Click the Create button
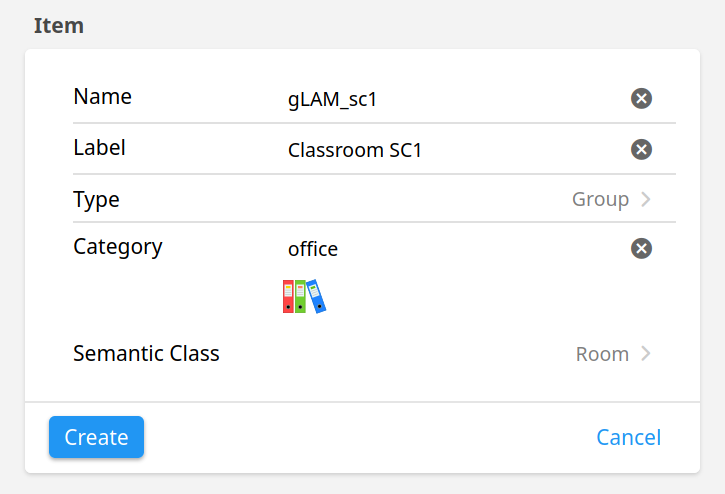Image resolution: width=725 pixels, height=494 pixels. pyautogui.click(x=96, y=437)
